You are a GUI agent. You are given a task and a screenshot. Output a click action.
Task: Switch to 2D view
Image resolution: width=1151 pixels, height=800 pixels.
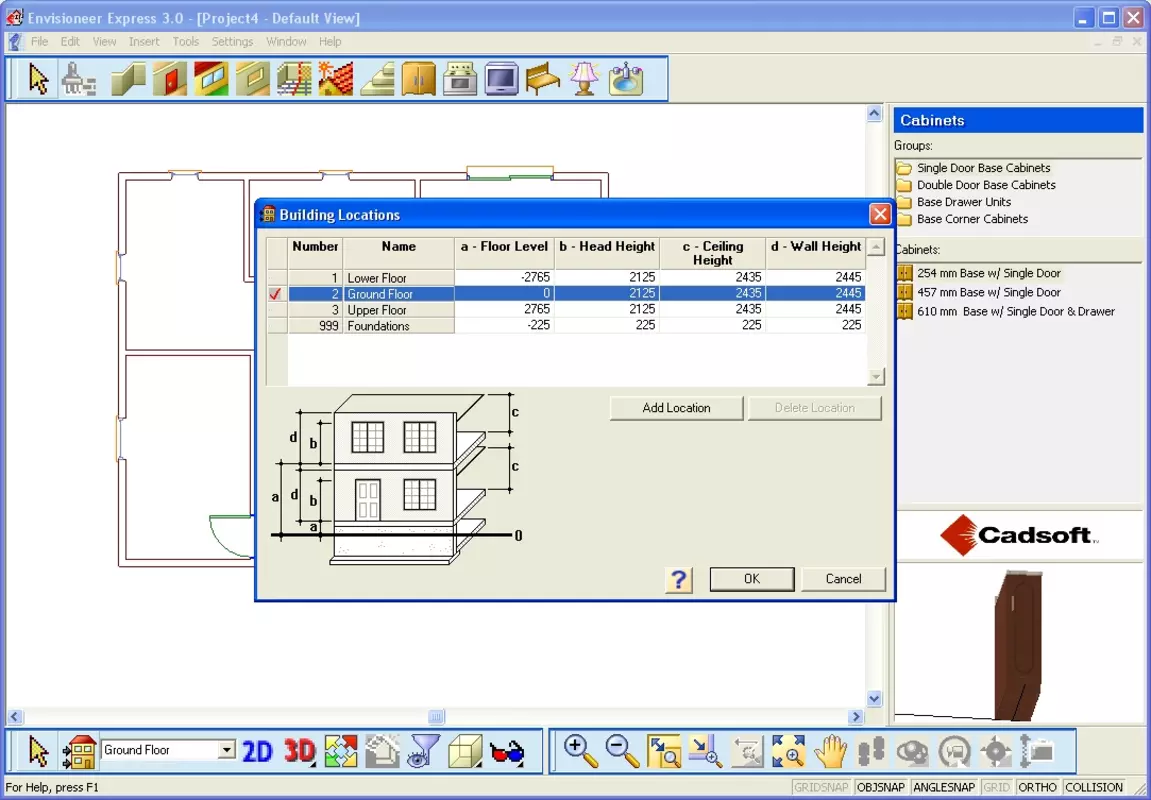[x=257, y=752]
